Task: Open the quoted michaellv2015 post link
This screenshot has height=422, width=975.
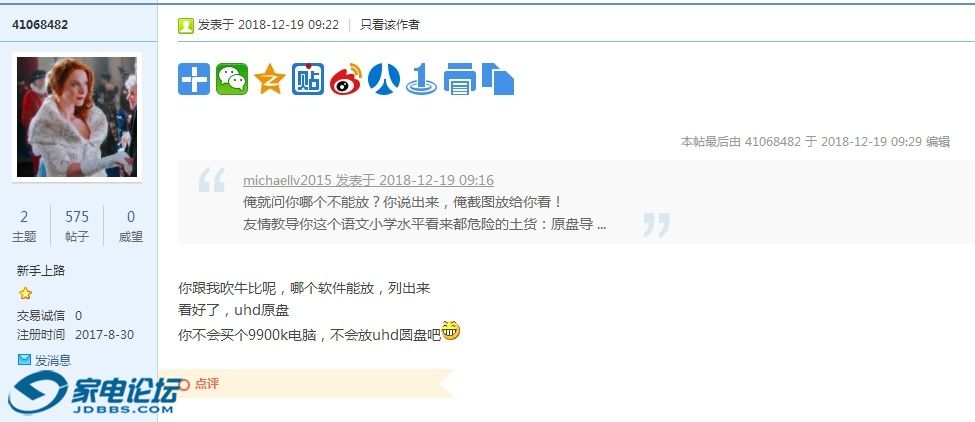Action: click(368, 180)
